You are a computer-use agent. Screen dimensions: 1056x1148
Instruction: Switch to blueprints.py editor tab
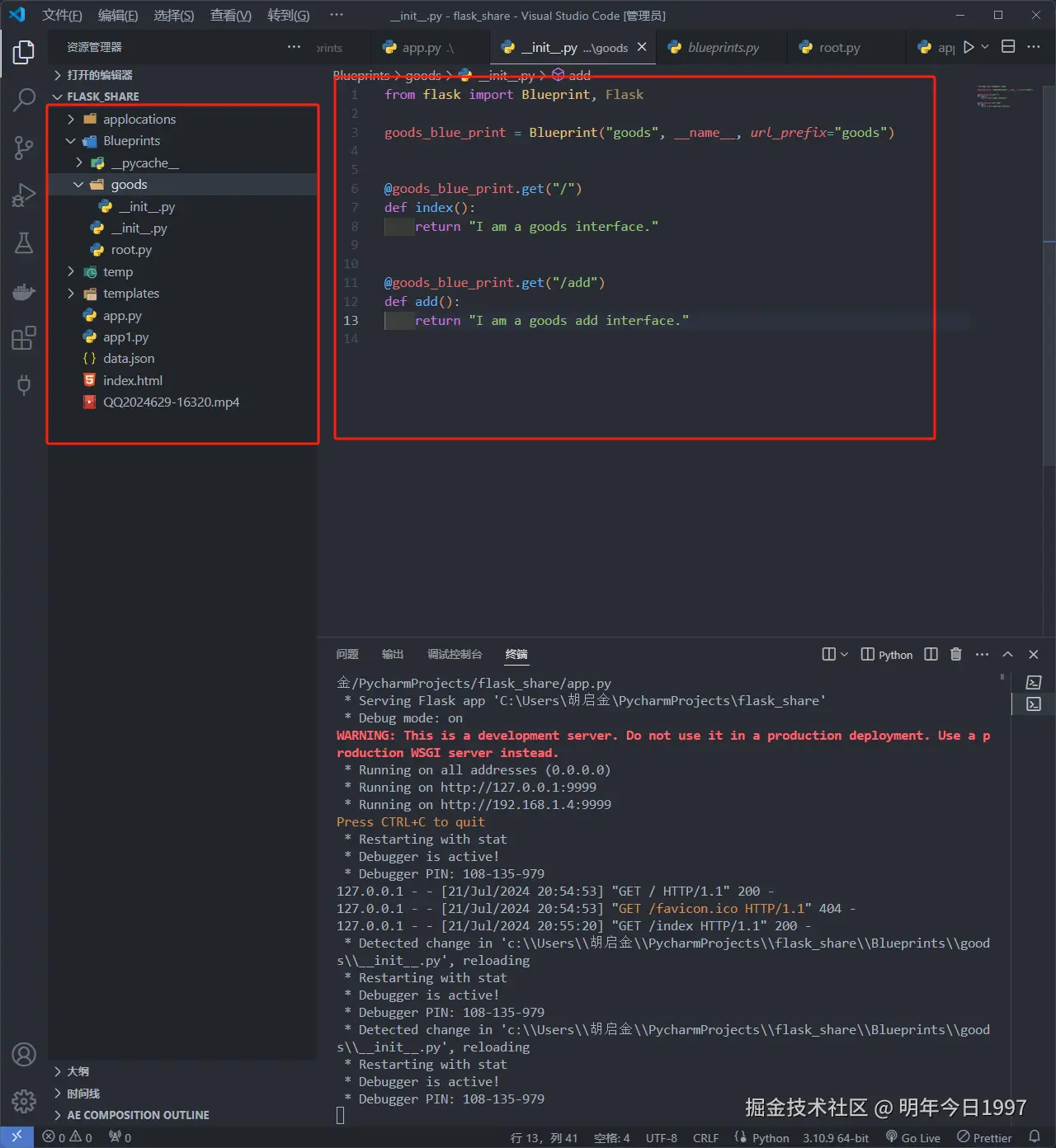723,47
